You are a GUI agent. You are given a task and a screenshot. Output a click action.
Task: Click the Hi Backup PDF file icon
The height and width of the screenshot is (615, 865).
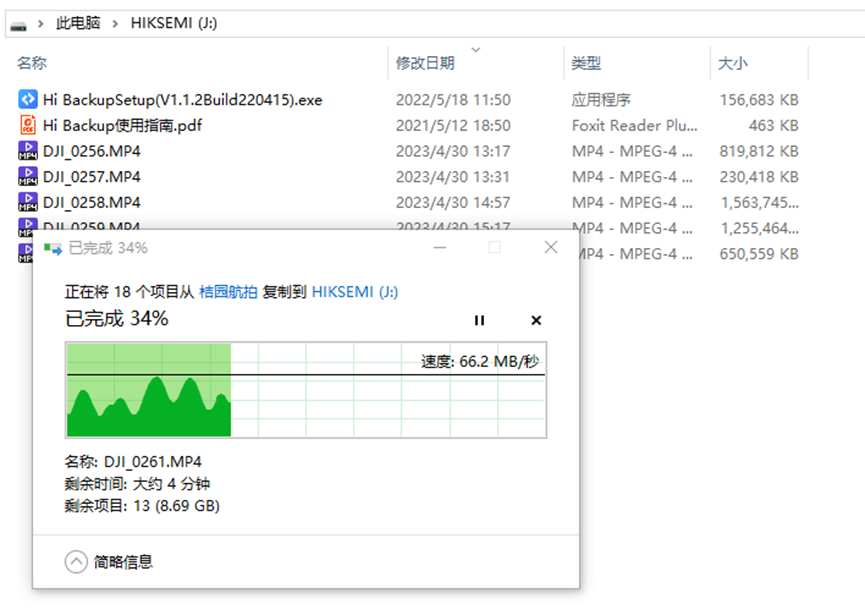pos(28,126)
